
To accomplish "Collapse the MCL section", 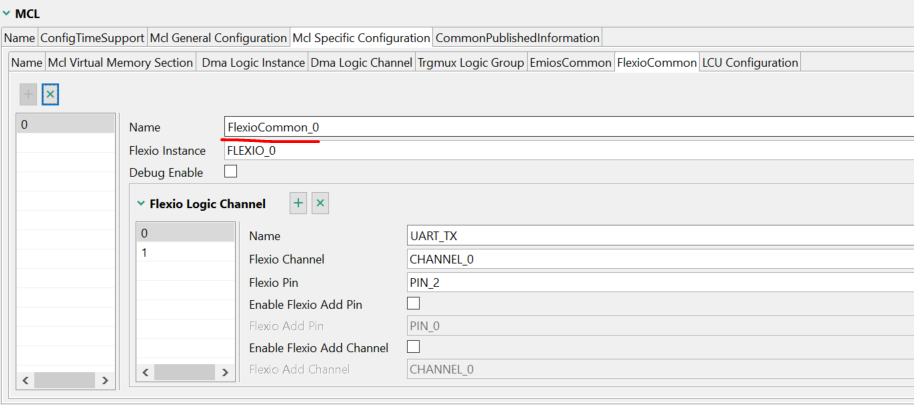I will [x=7, y=13].
